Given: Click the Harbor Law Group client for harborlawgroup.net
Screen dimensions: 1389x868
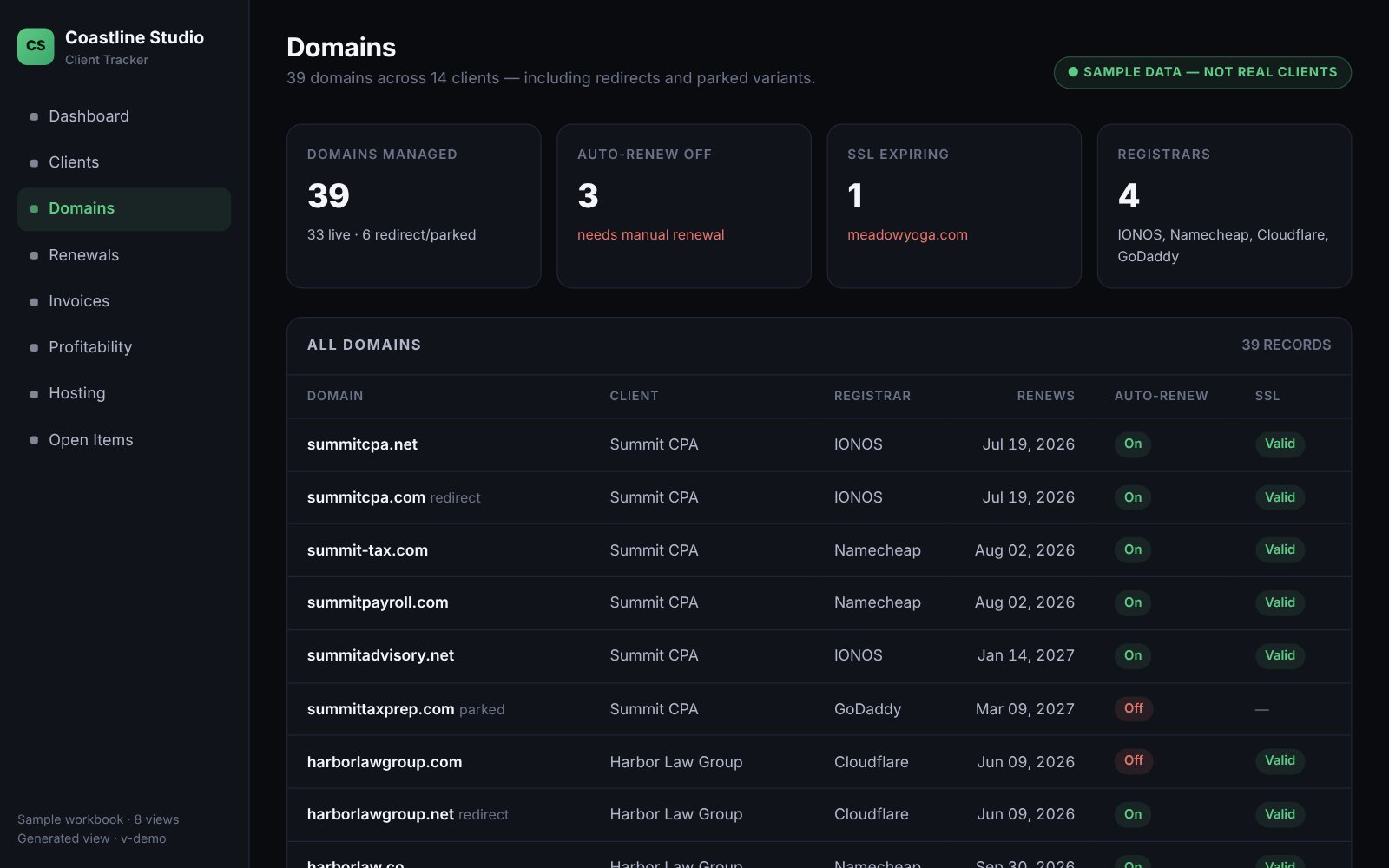Looking at the screenshot, I should 676,814.
